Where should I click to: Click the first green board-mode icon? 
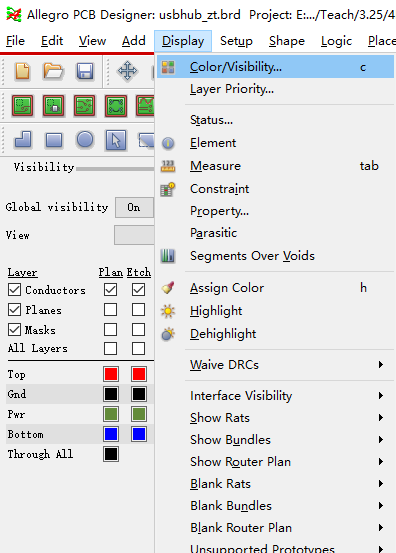click(x=23, y=105)
